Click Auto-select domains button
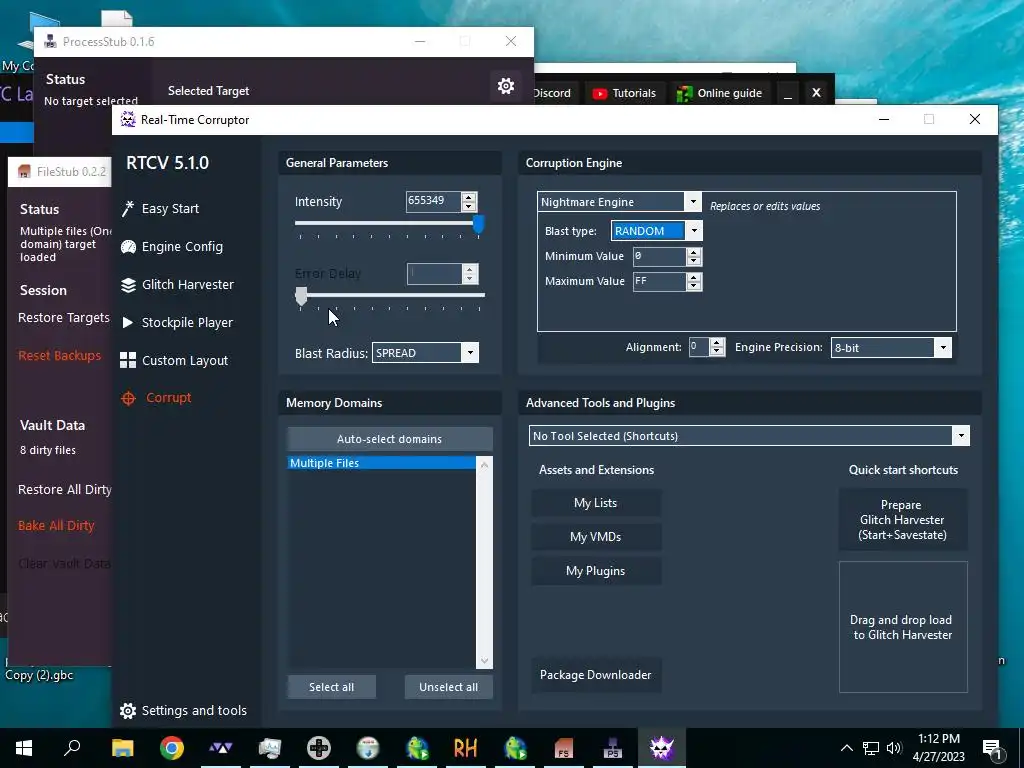This screenshot has height=768, width=1024. [389, 439]
